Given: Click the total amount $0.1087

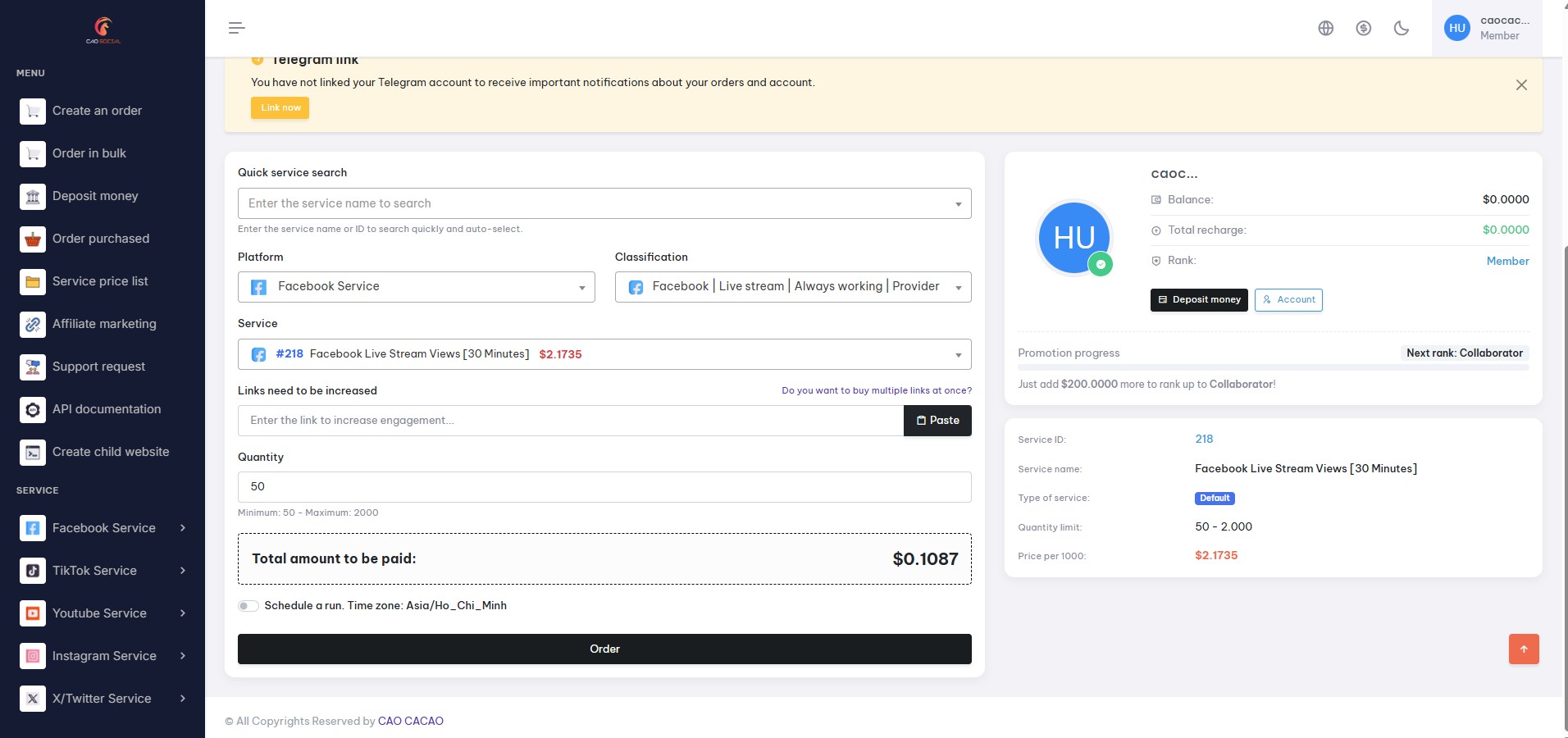Looking at the screenshot, I should tap(925, 559).
